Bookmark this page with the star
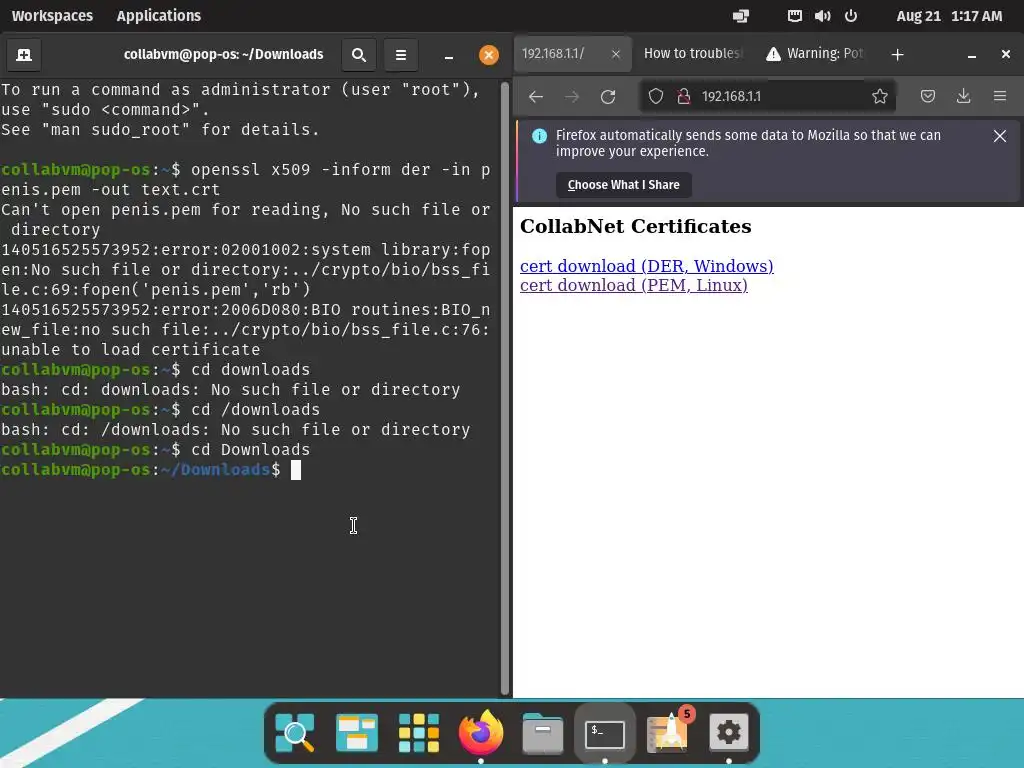 click(880, 97)
